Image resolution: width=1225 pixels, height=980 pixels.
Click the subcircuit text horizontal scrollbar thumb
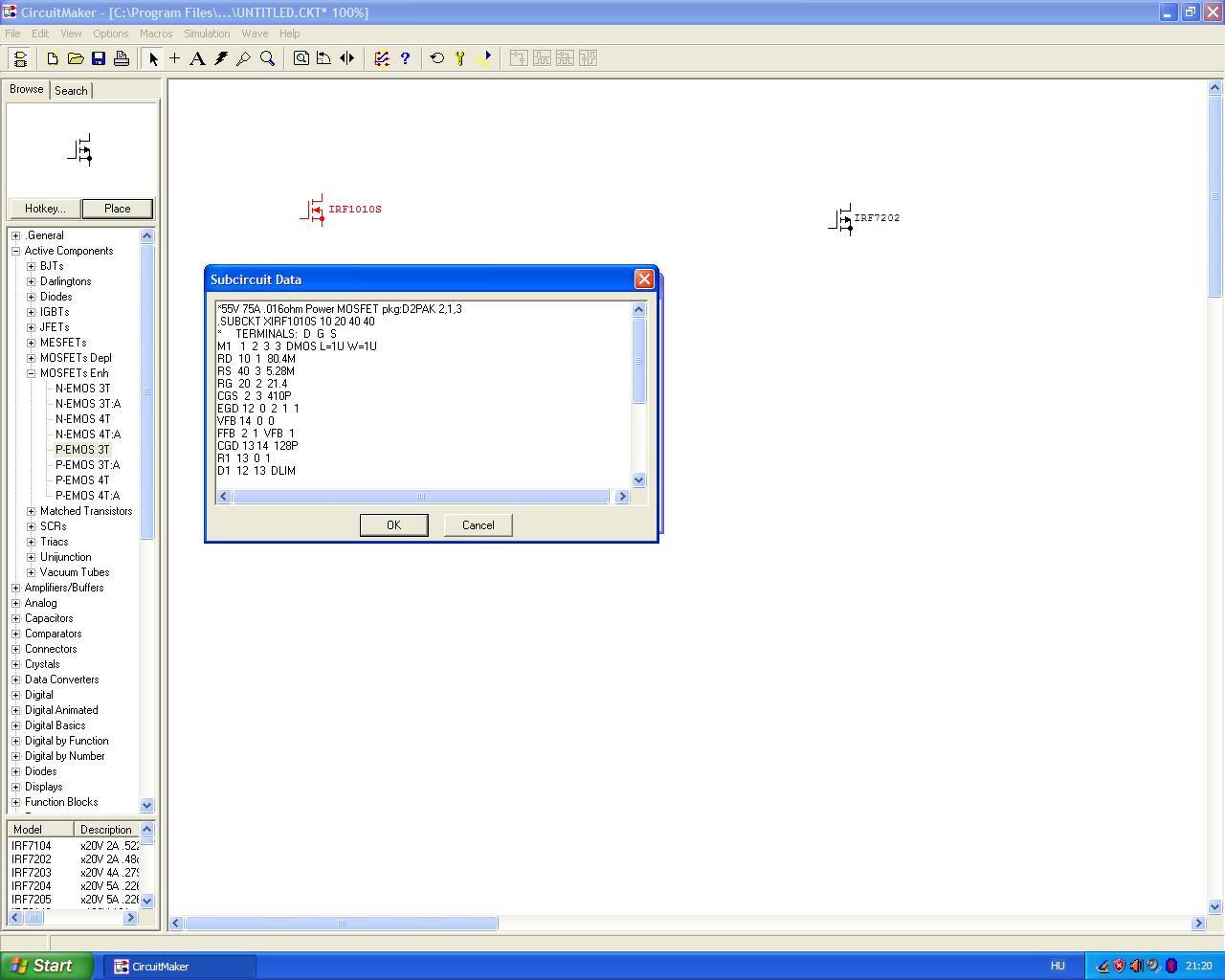420,496
